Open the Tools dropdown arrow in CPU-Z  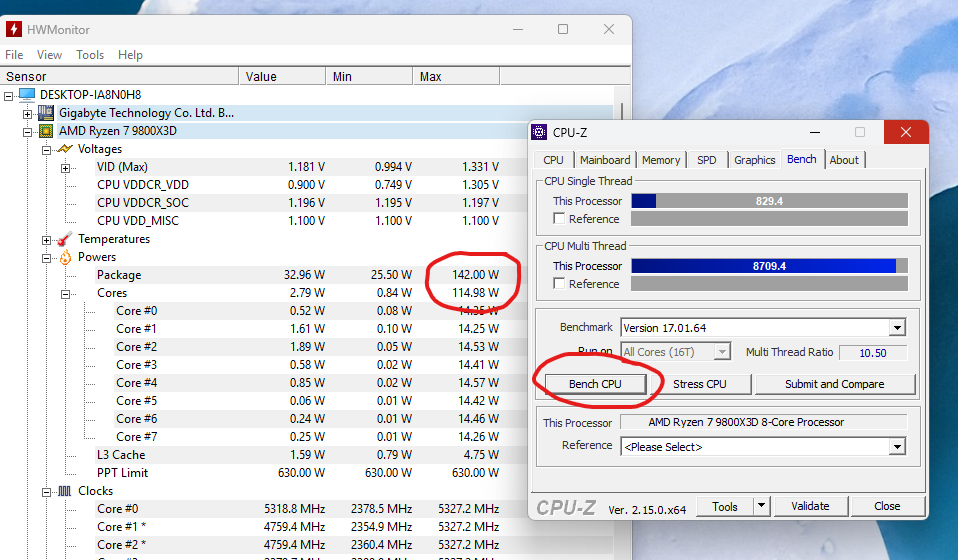pos(761,506)
